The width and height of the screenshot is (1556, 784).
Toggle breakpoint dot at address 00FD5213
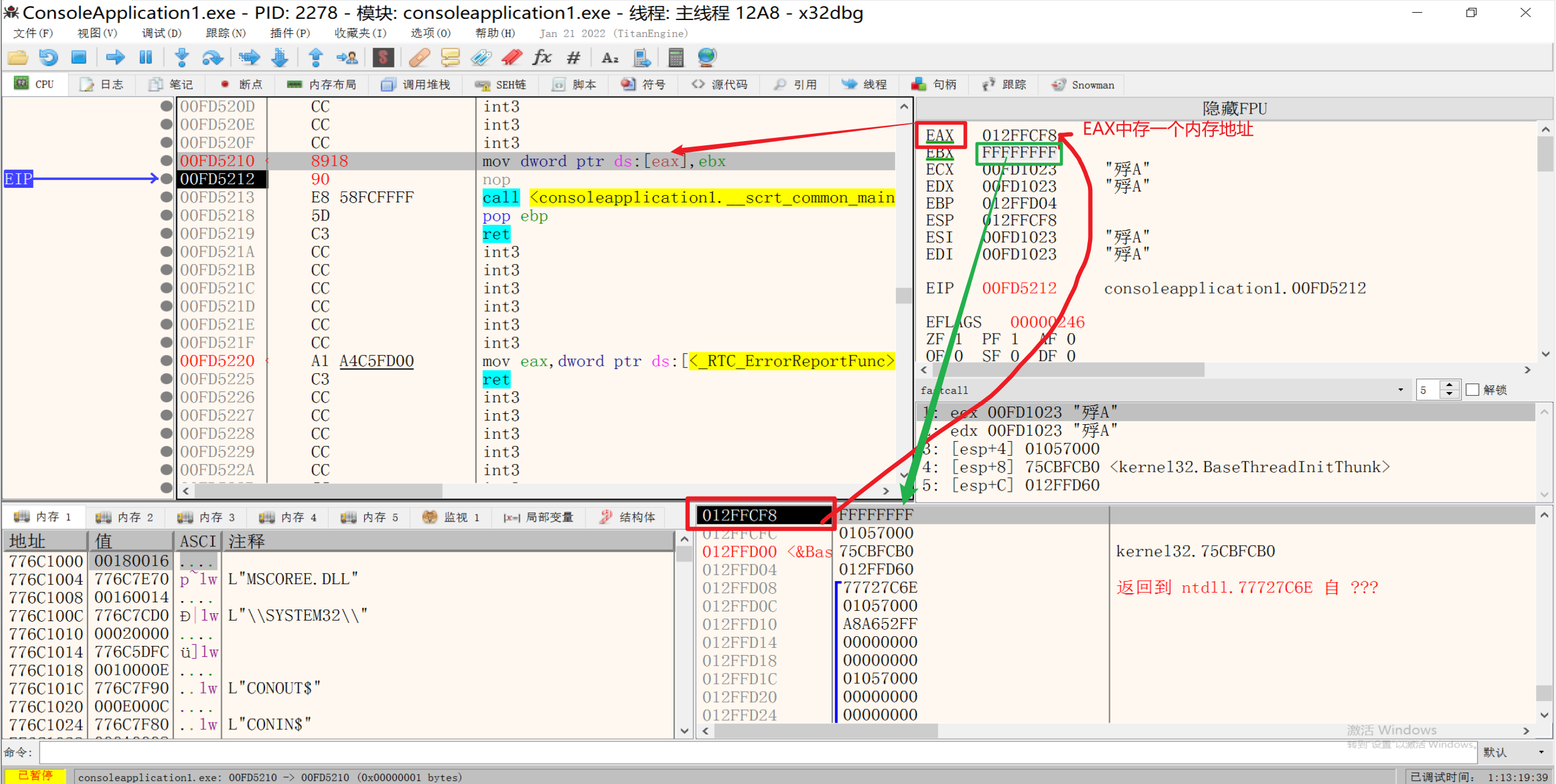(166, 197)
